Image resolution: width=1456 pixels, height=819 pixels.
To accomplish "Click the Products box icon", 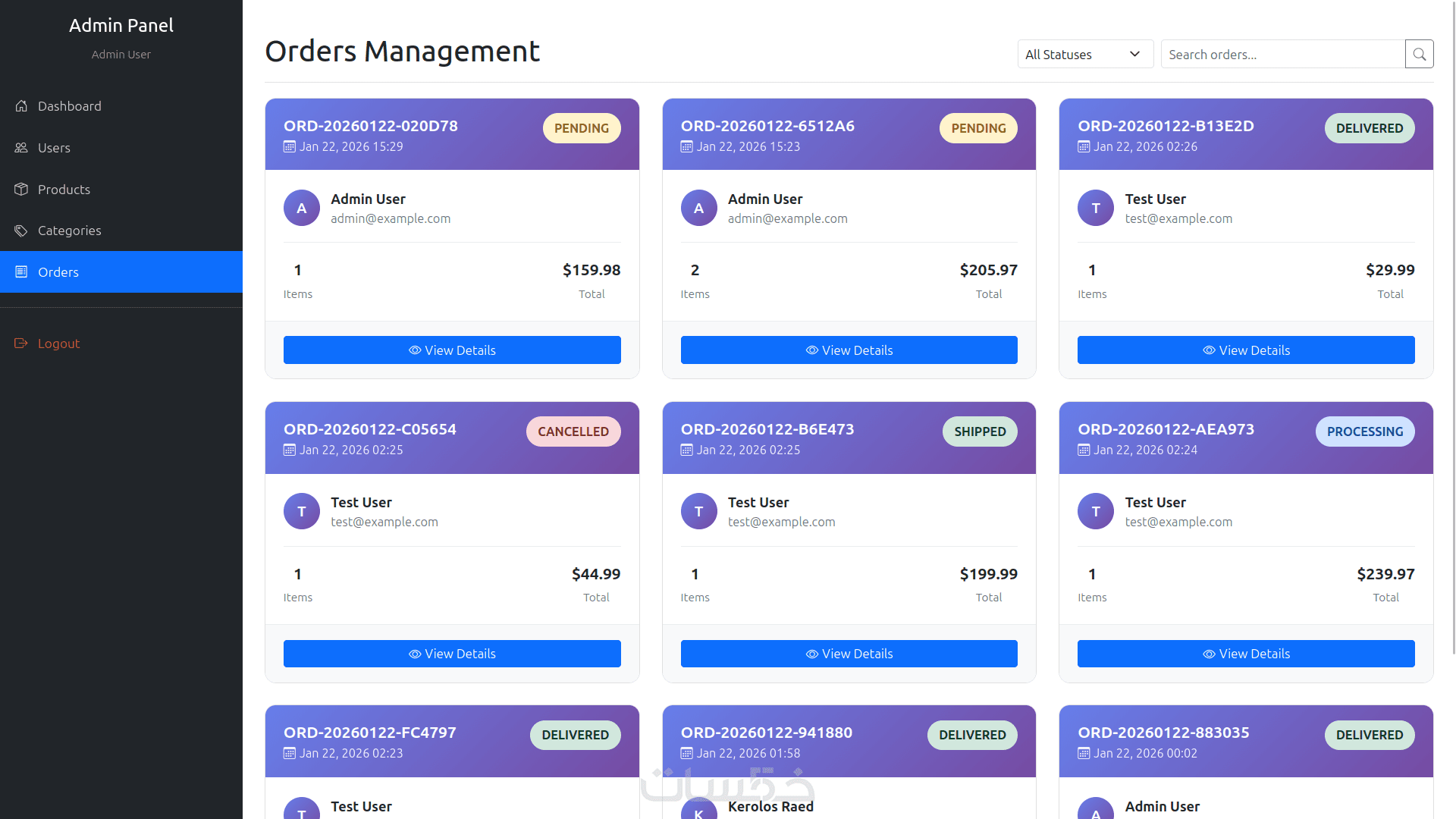I will 21,190.
